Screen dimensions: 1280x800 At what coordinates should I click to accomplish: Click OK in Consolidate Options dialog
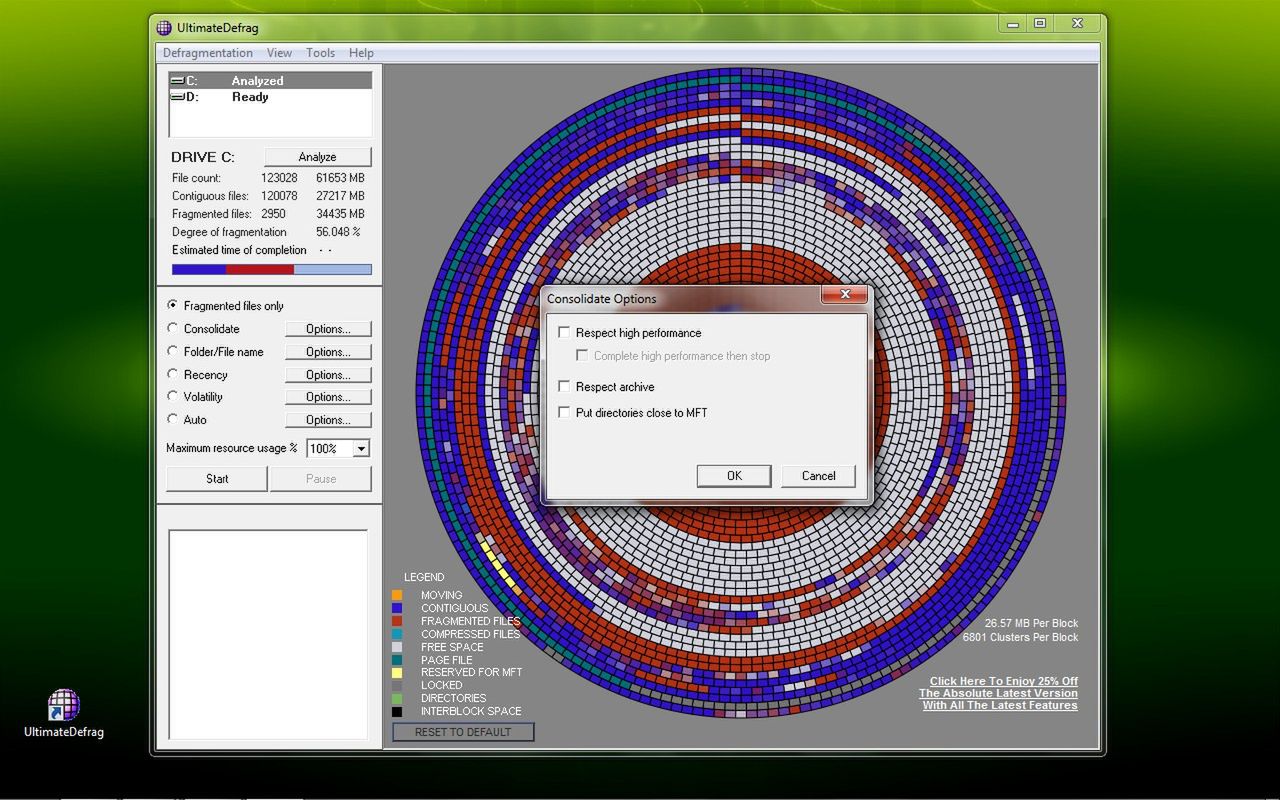coord(734,476)
